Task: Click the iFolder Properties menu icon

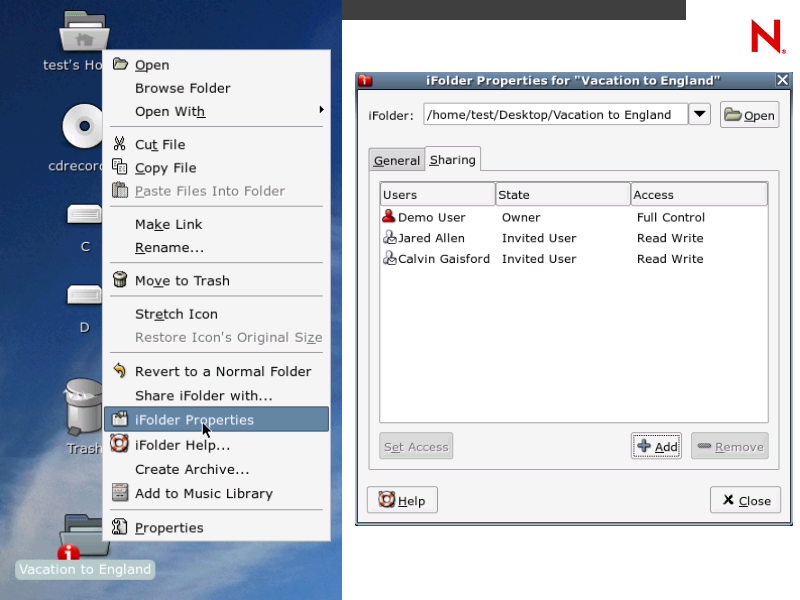Action: [120, 419]
